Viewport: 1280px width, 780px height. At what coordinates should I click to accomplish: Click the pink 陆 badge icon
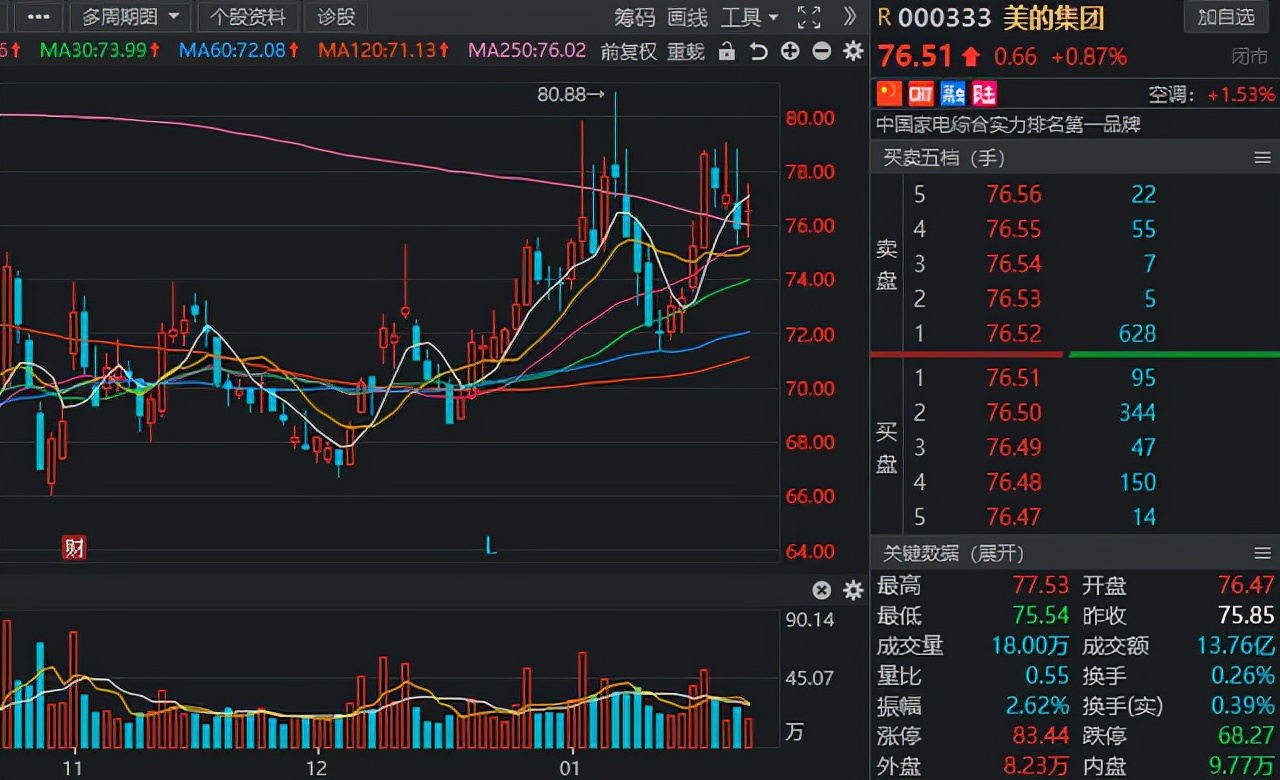(985, 94)
